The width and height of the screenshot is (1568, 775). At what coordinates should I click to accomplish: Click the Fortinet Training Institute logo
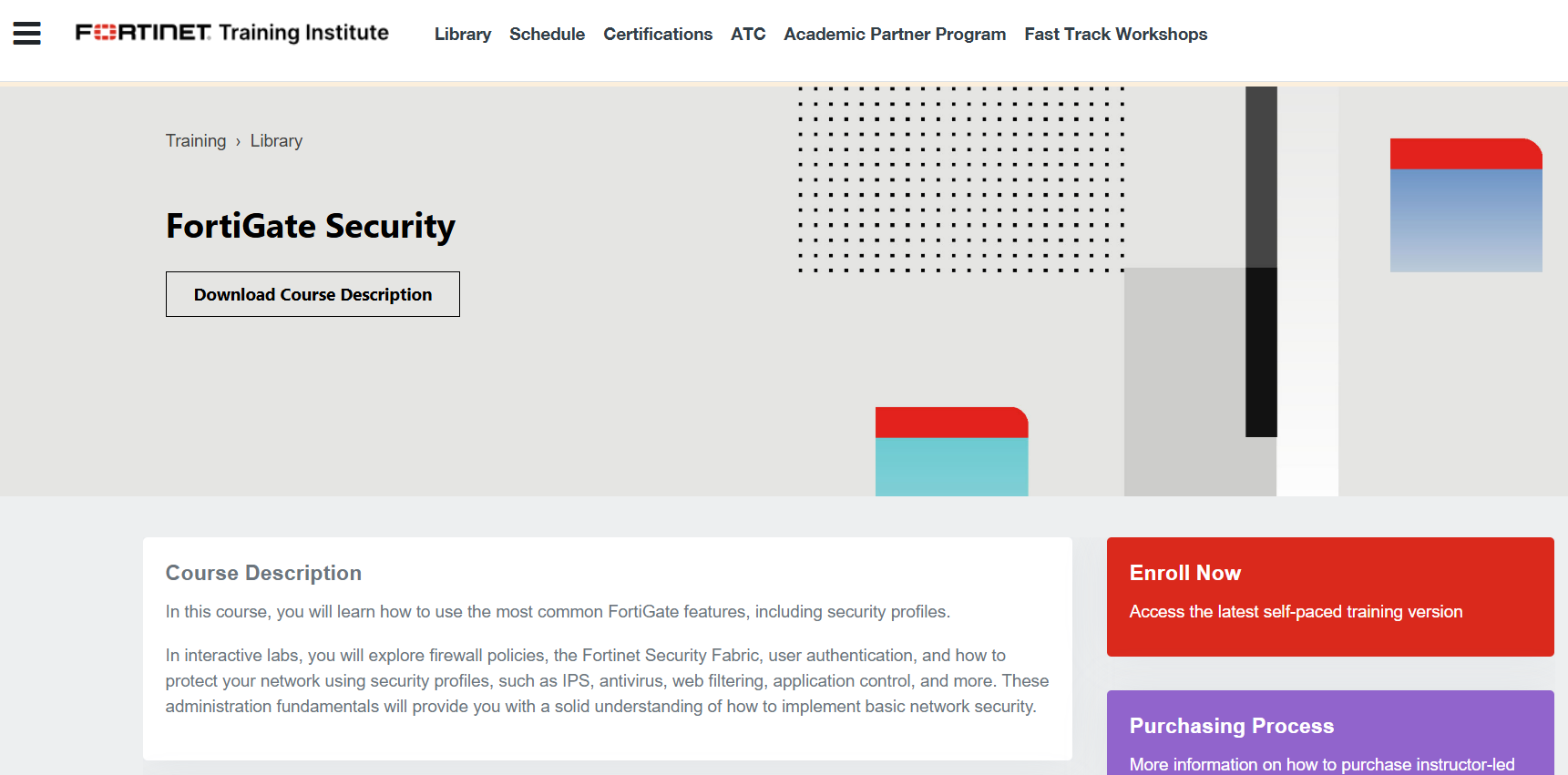click(231, 33)
